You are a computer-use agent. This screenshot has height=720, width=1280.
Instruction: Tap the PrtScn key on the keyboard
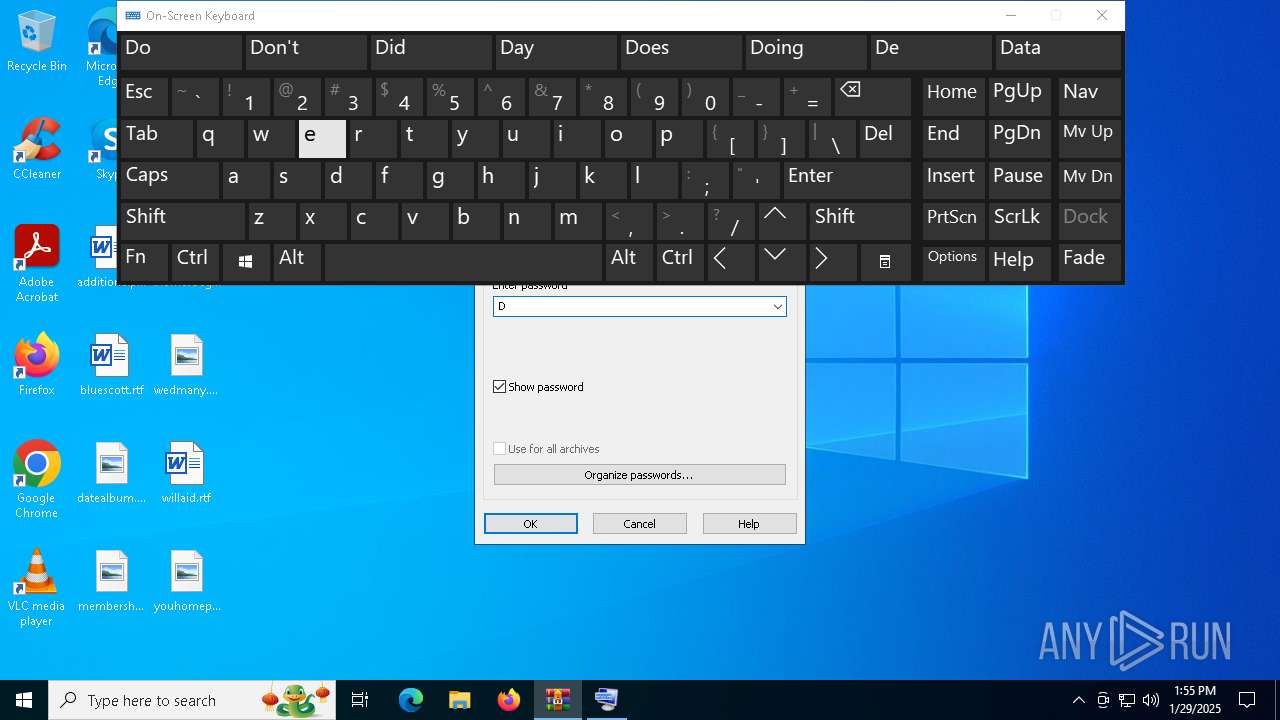(953, 221)
